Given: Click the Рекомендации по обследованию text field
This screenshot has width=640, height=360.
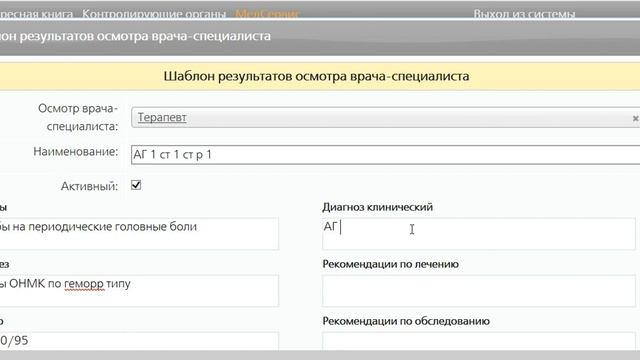Looking at the screenshot, I should tap(479, 341).
